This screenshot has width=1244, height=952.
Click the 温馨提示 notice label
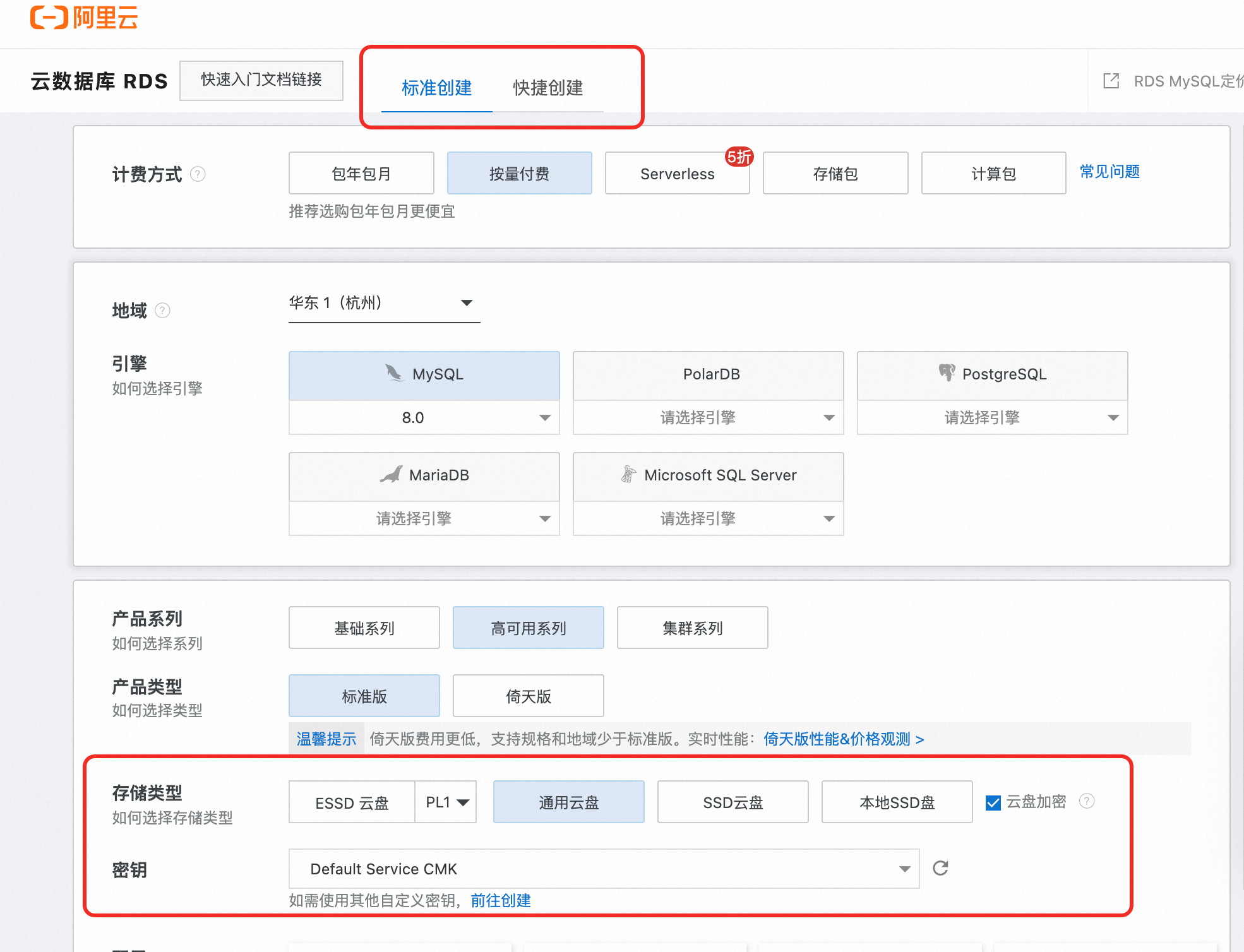[326, 739]
